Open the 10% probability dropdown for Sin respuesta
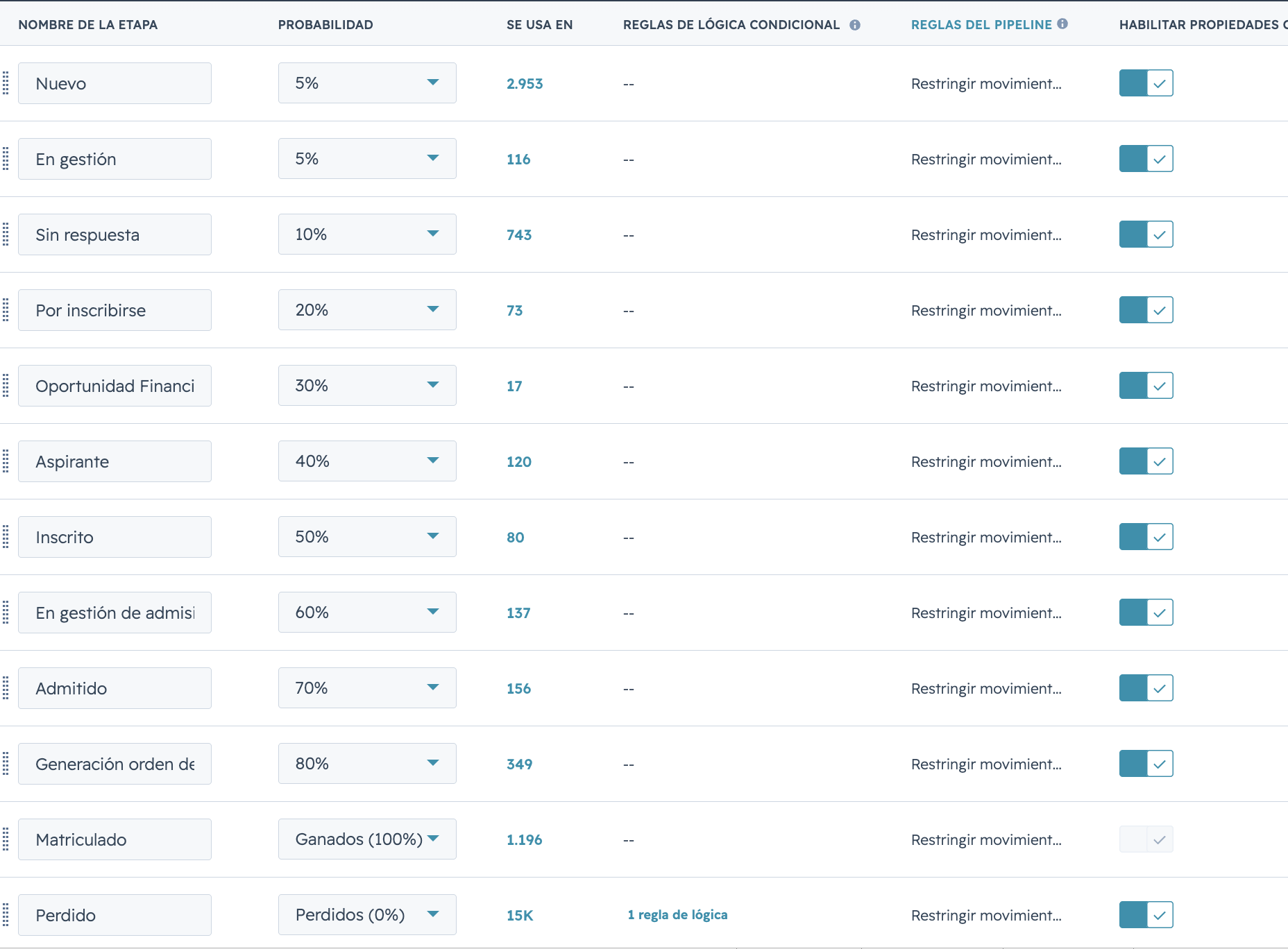This screenshot has width=1288, height=949. (x=367, y=234)
